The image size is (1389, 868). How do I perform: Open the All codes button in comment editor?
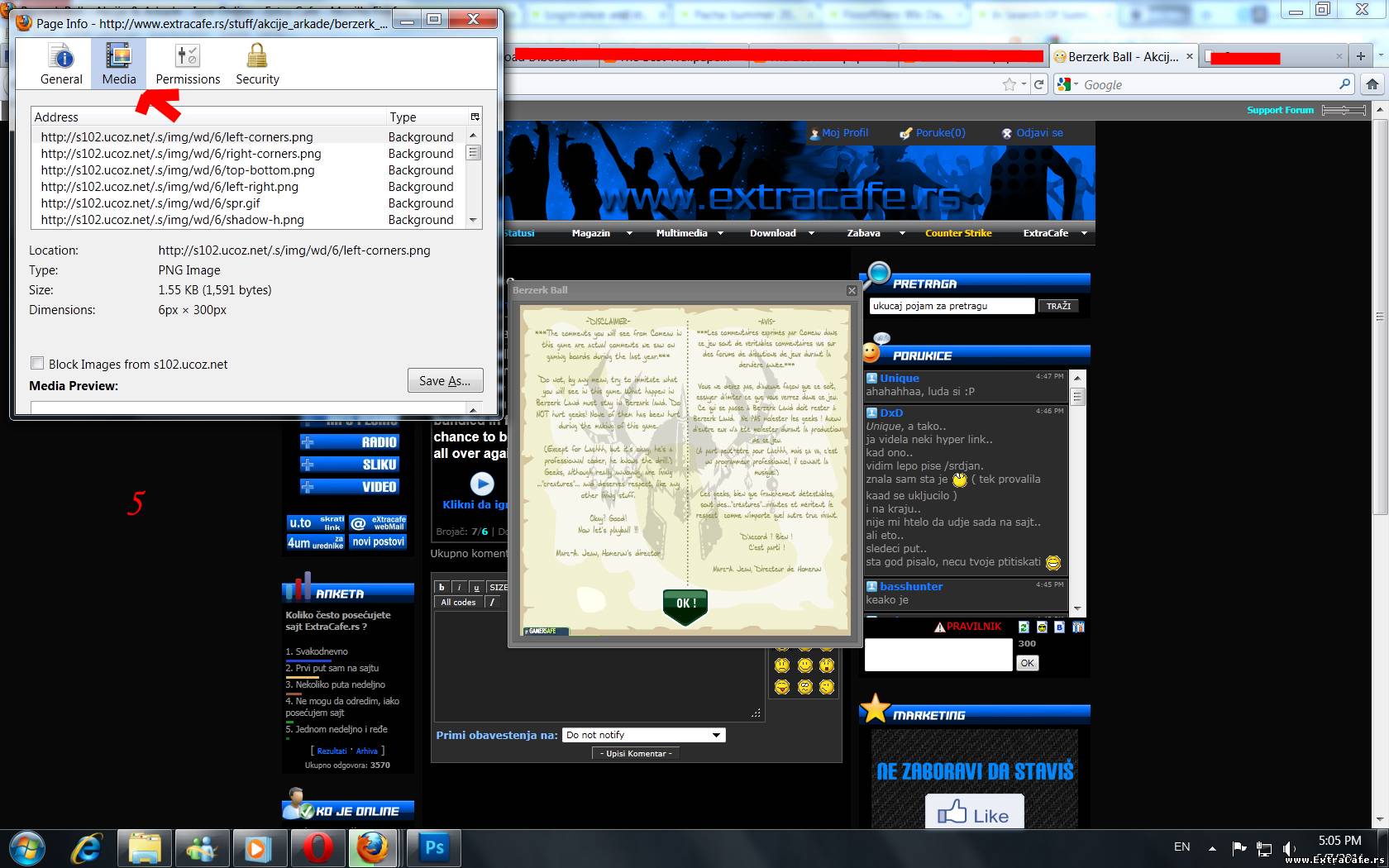(x=458, y=602)
